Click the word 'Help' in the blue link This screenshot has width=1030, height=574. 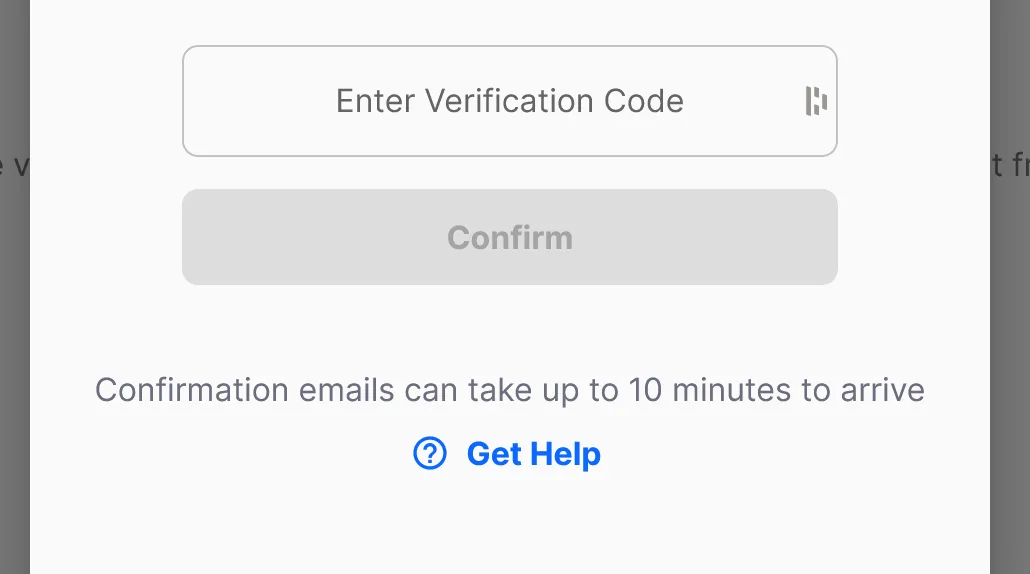pos(566,454)
